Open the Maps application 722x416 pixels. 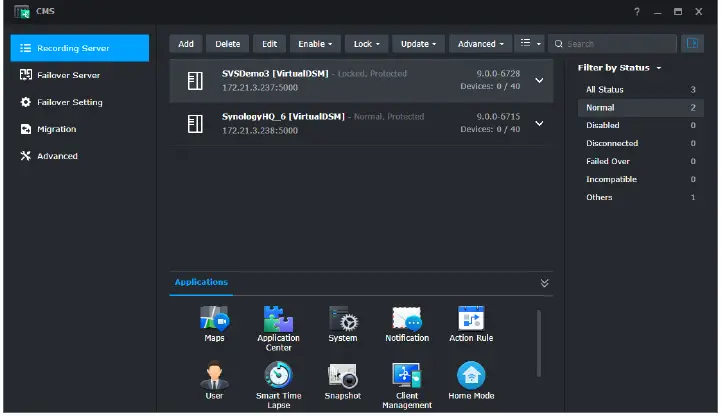pos(214,324)
